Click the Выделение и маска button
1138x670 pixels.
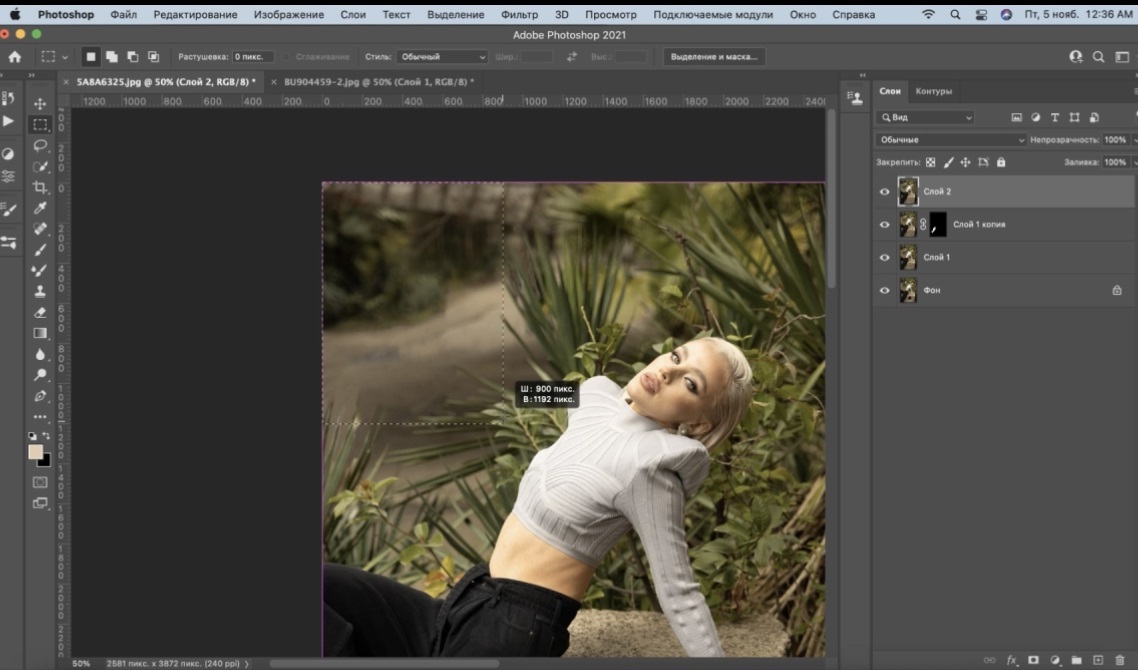[x=714, y=57]
